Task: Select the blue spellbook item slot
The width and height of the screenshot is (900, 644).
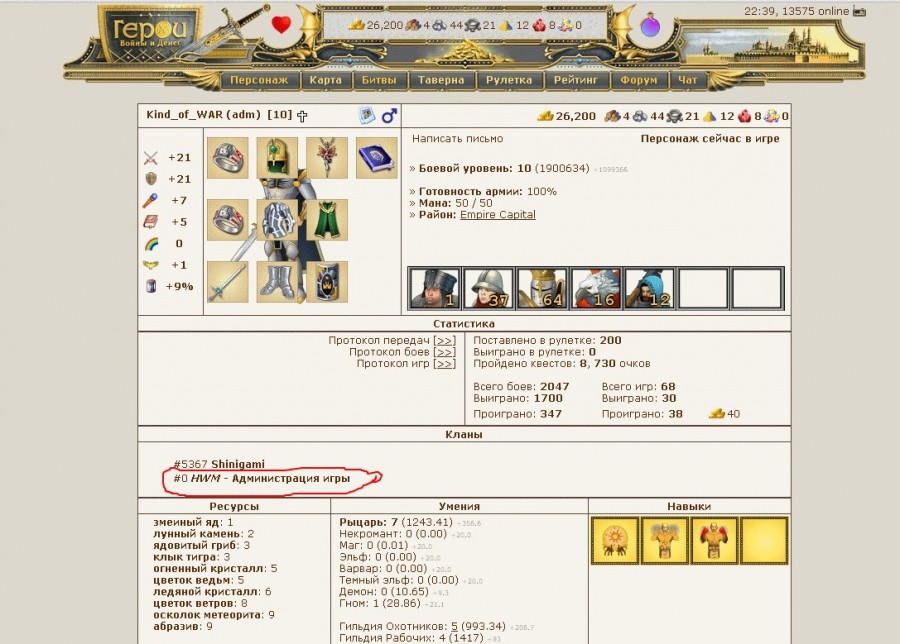Action: pos(377,158)
